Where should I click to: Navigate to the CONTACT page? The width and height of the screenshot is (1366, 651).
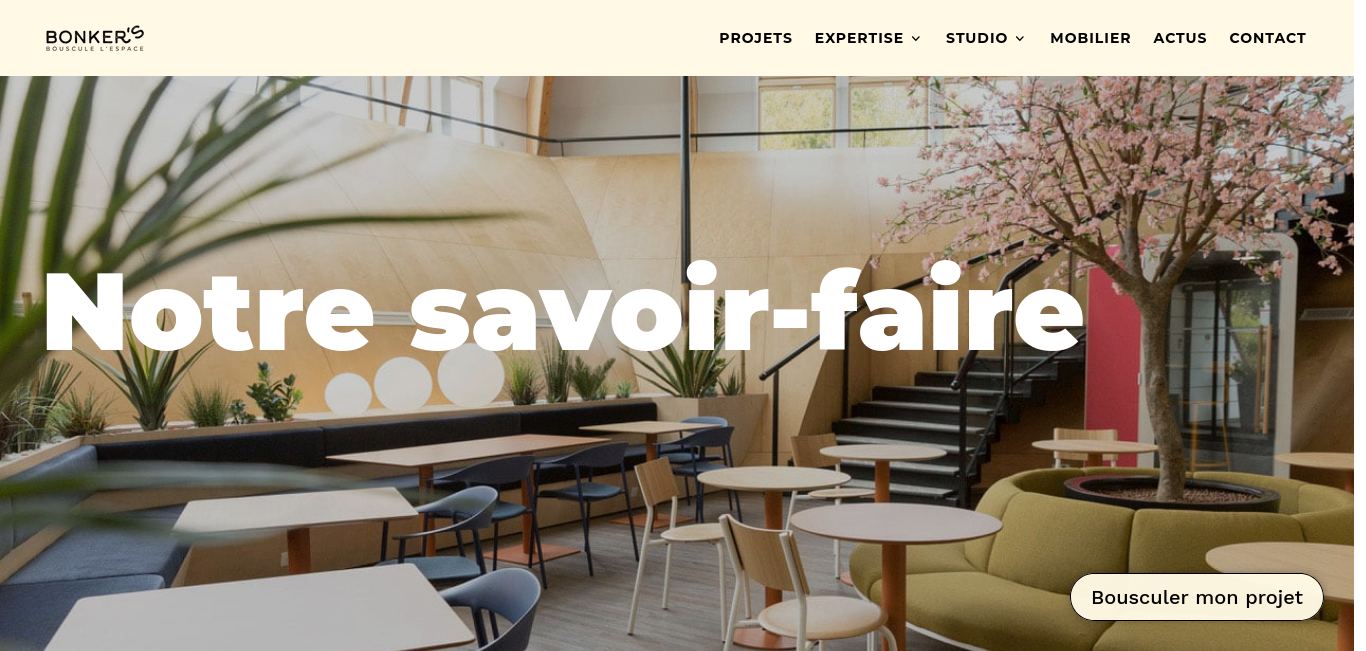[1268, 38]
